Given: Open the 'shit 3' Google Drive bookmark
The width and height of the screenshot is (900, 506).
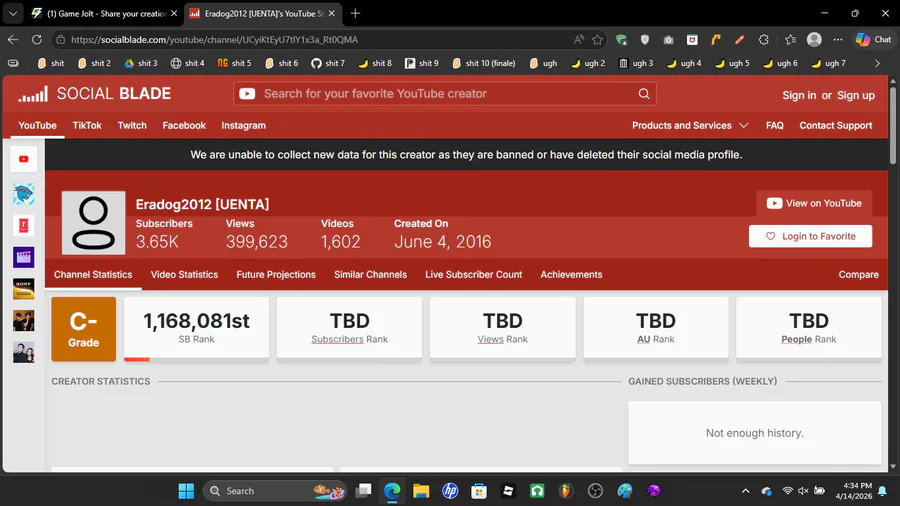Looking at the screenshot, I should pos(141,63).
